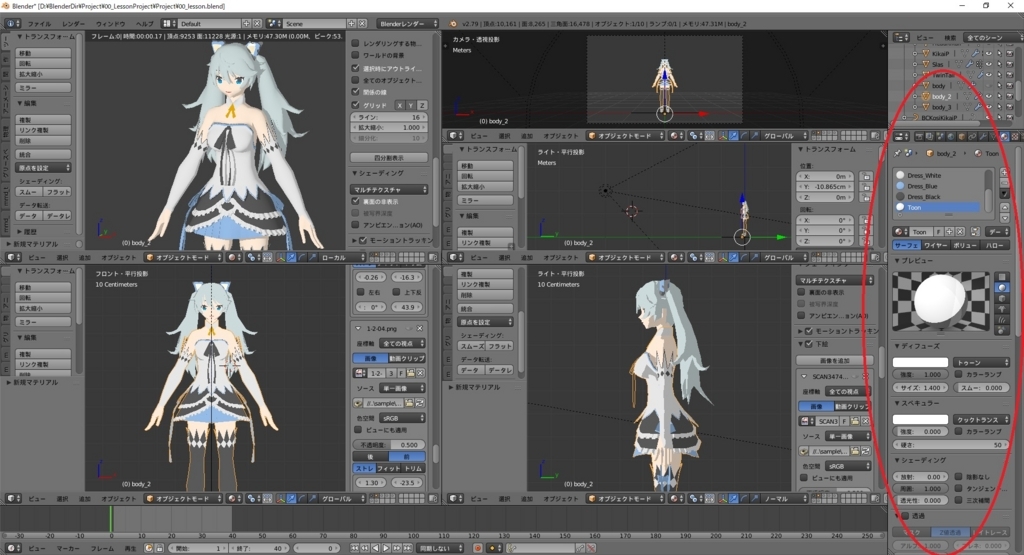Unlink the Toon material with X icon
1024x555 pixels.
point(960,232)
